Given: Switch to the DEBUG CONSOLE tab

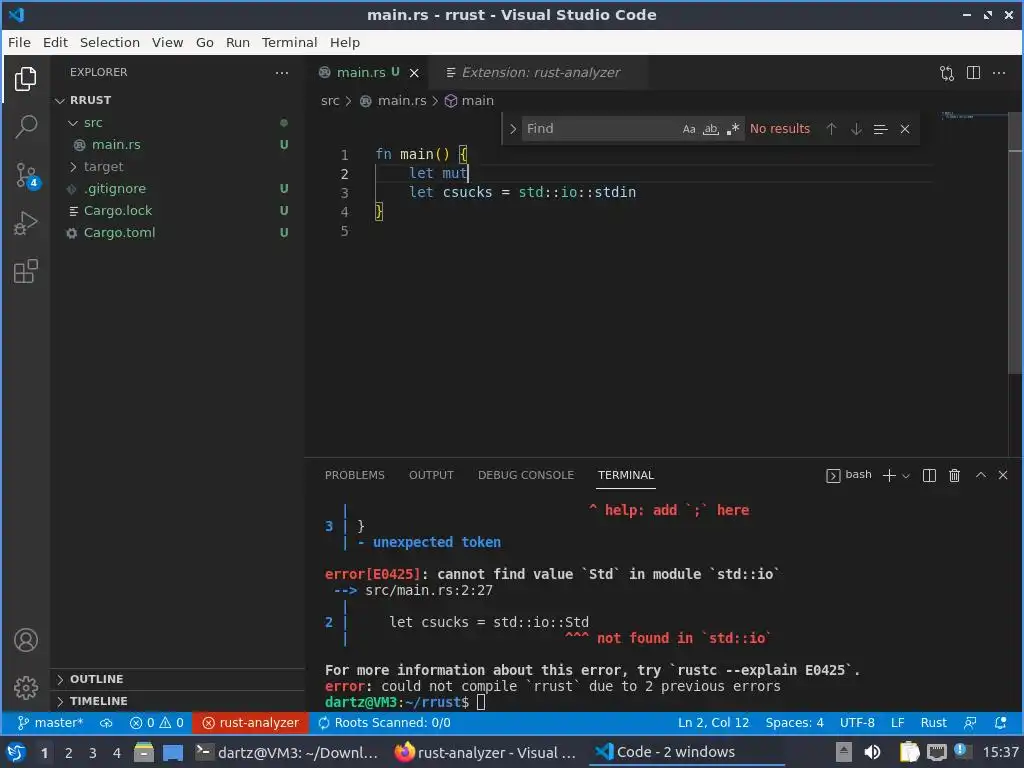Looking at the screenshot, I should pyautogui.click(x=526, y=475).
